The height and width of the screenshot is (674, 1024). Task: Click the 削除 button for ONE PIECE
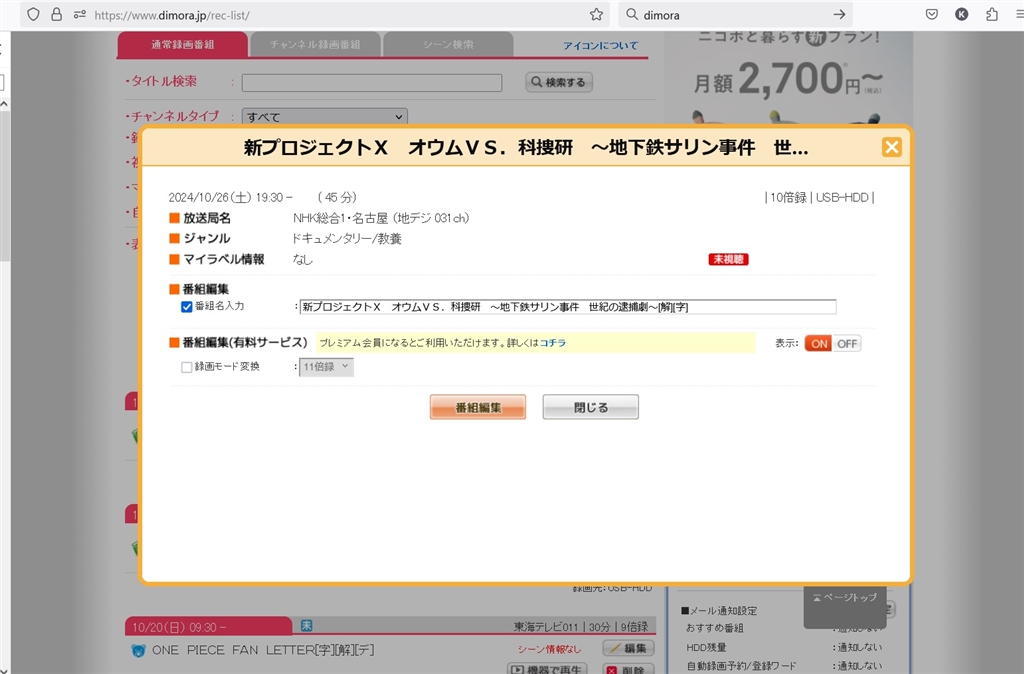click(628, 669)
